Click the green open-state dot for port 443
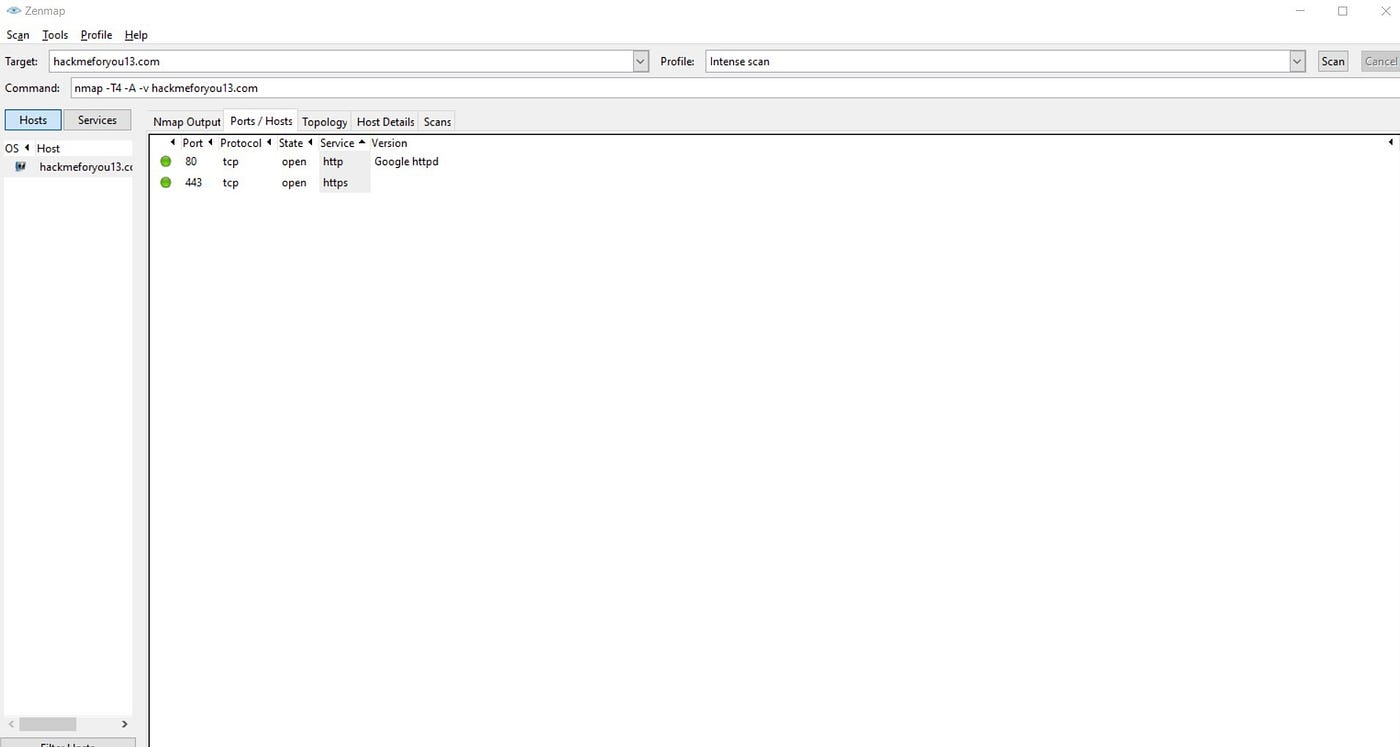1400x747 pixels. (166, 182)
